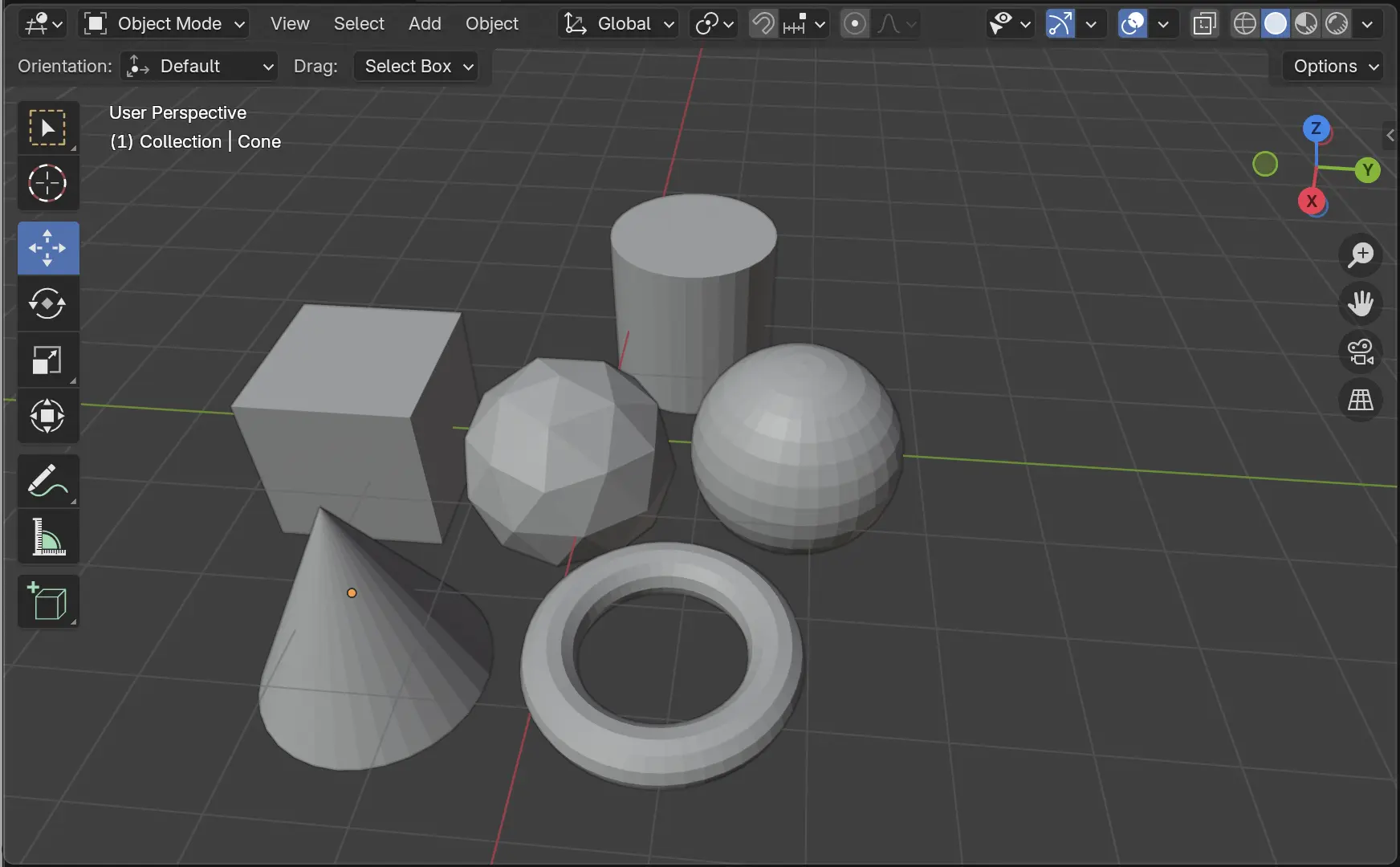Viewport: 1400px width, 867px height.
Task: Select the Annotate pencil tool
Action: tap(47, 481)
